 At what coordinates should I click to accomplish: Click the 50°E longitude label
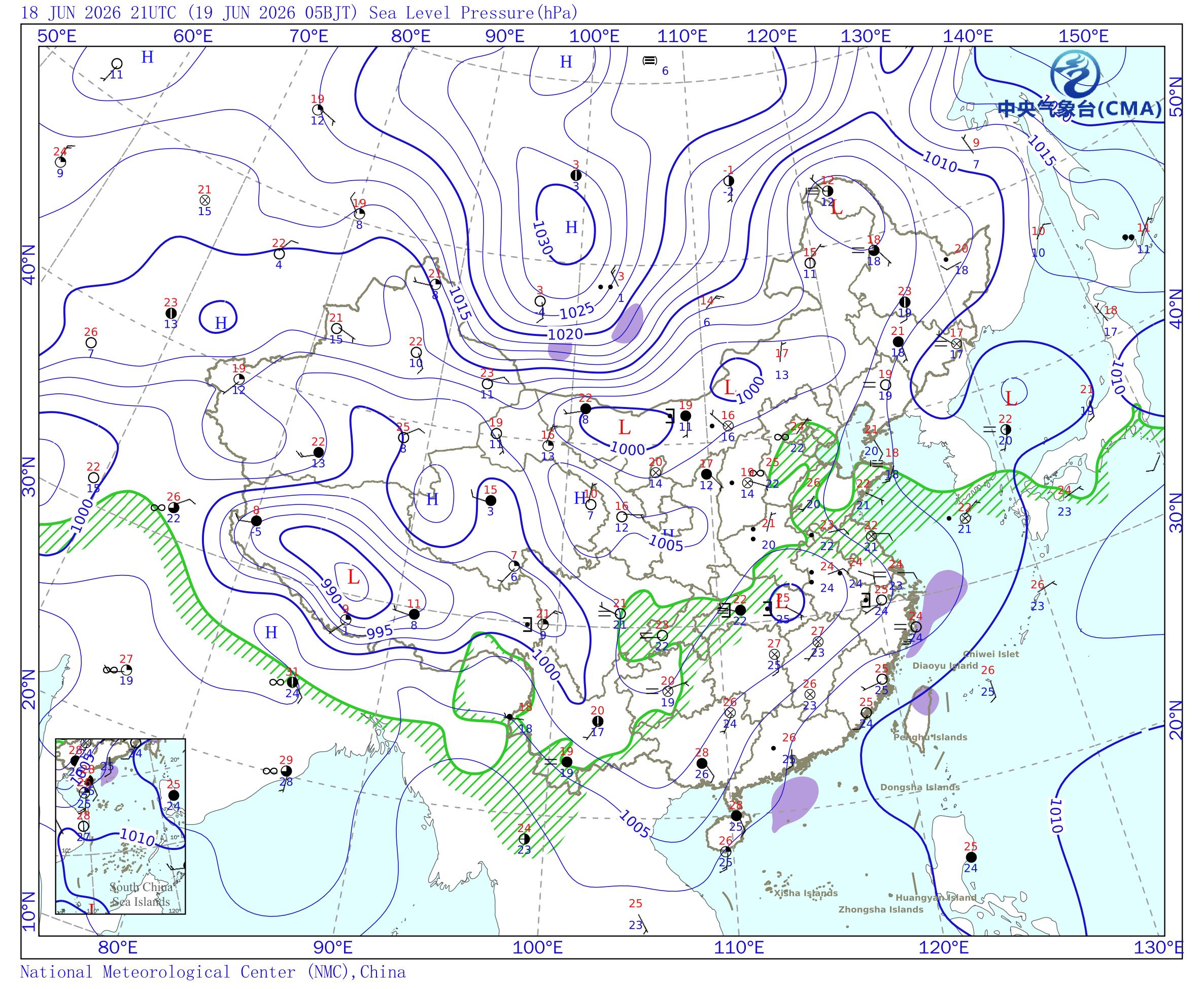56,37
